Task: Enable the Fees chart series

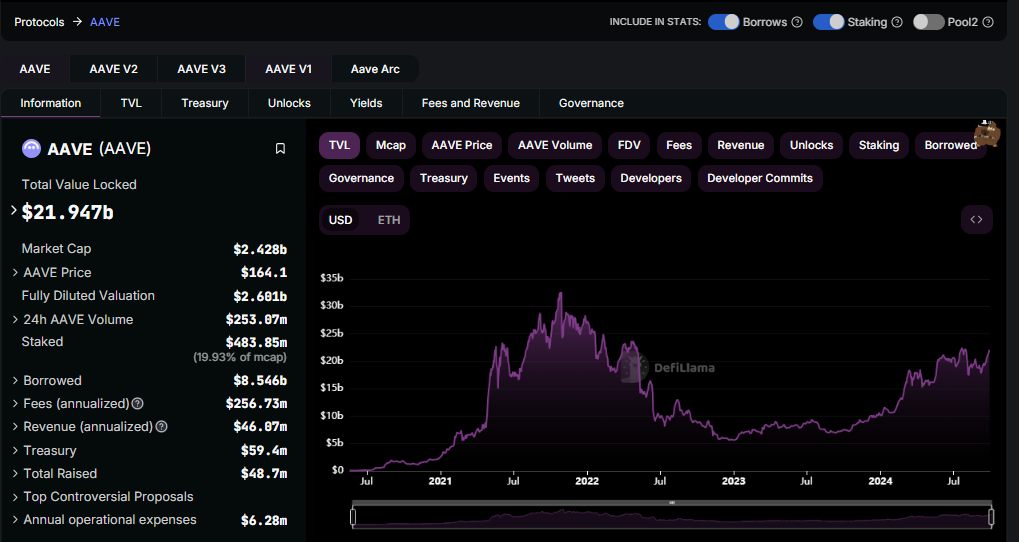Action: coord(678,146)
